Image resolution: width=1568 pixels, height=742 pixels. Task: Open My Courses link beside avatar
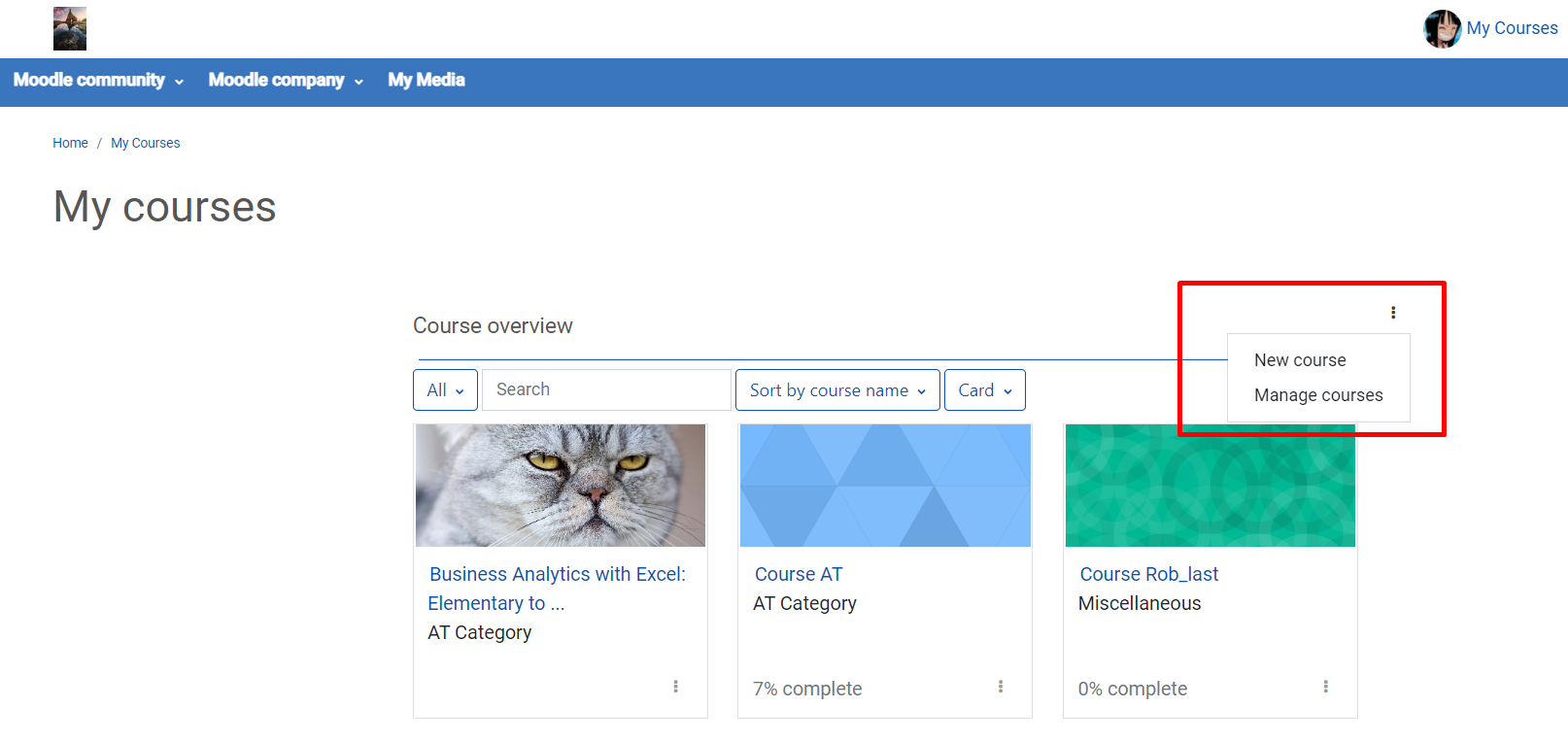click(x=1512, y=28)
